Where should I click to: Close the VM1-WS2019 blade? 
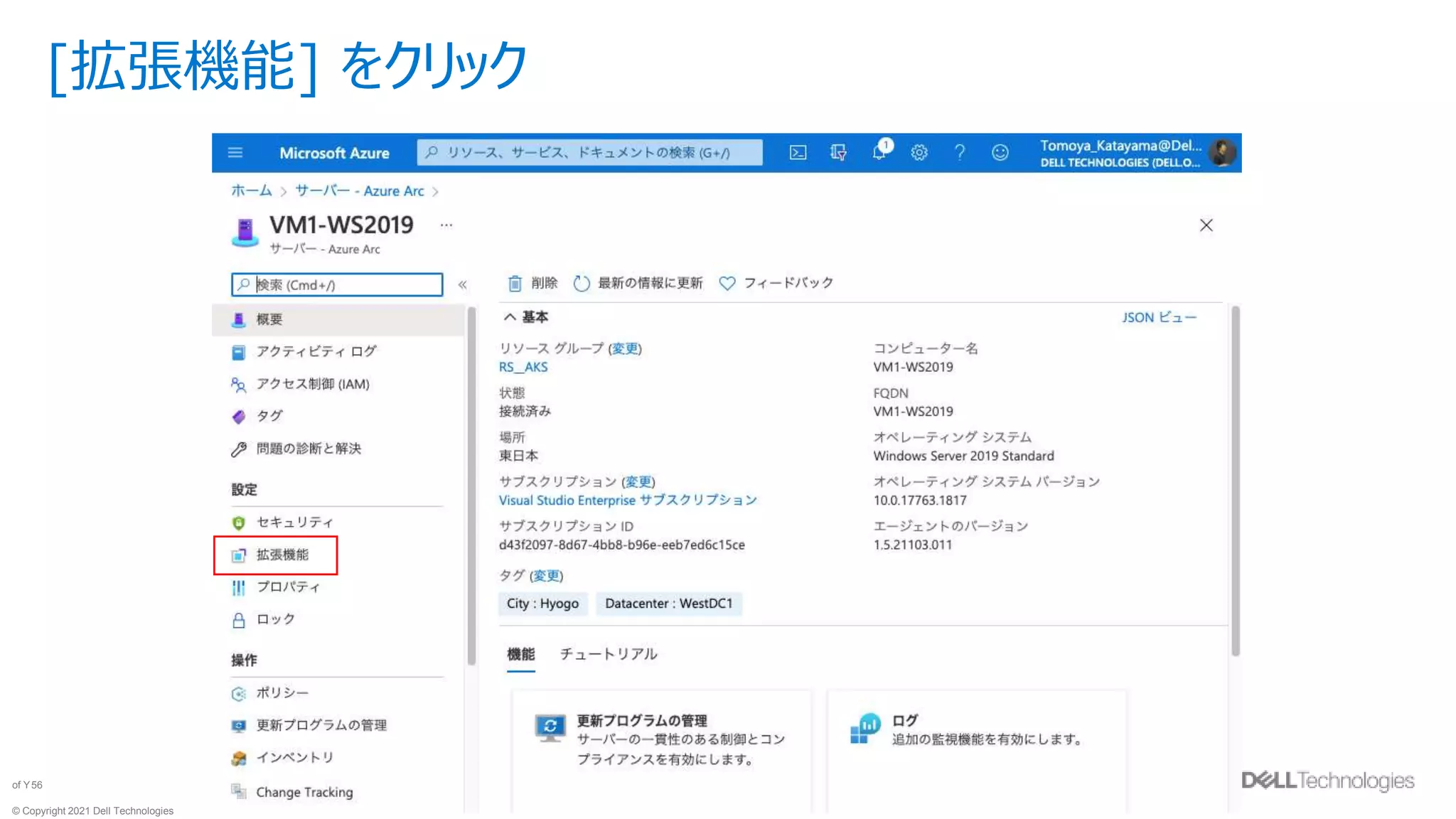click(x=1206, y=225)
